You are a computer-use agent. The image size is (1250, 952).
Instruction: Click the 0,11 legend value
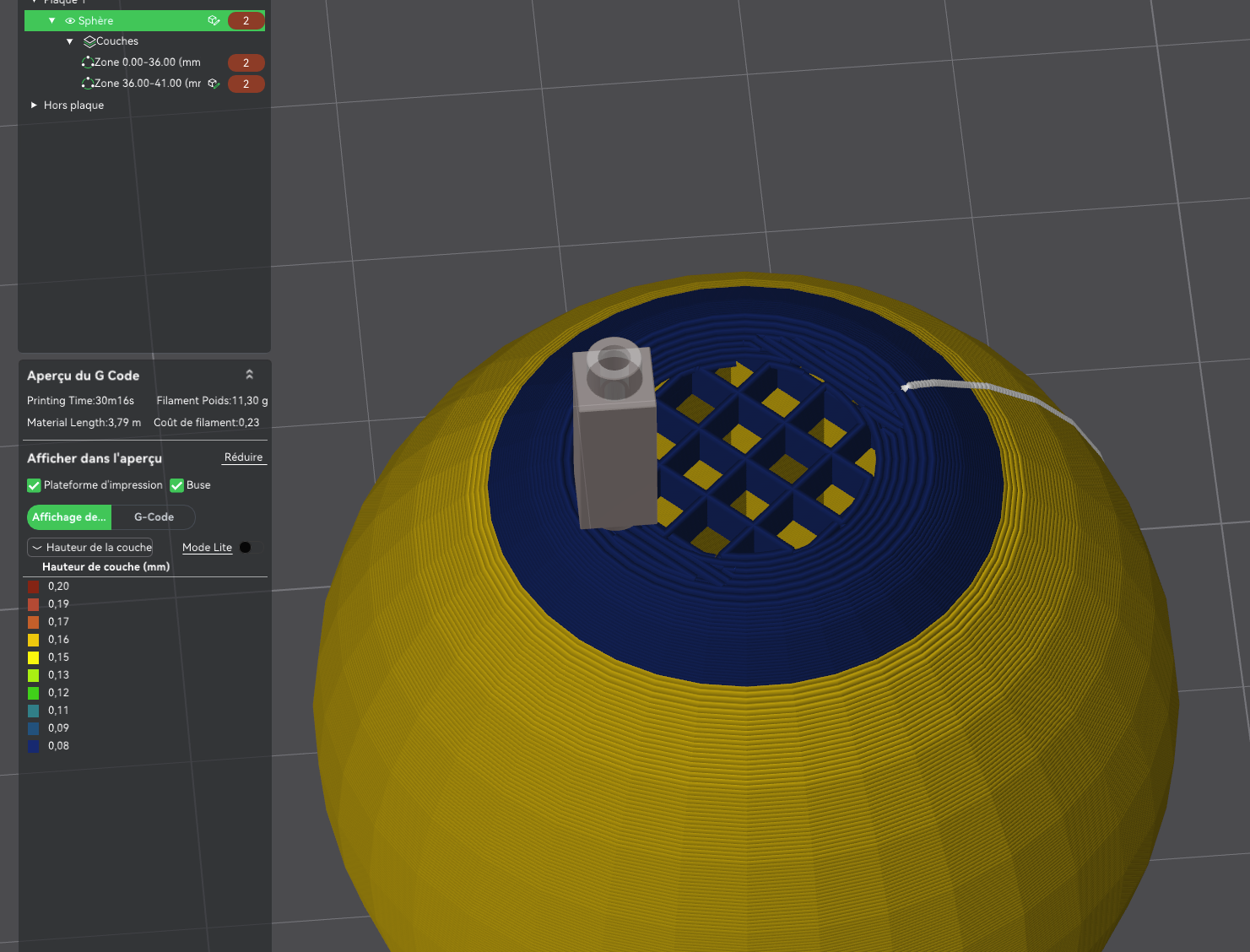[x=58, y=711]
